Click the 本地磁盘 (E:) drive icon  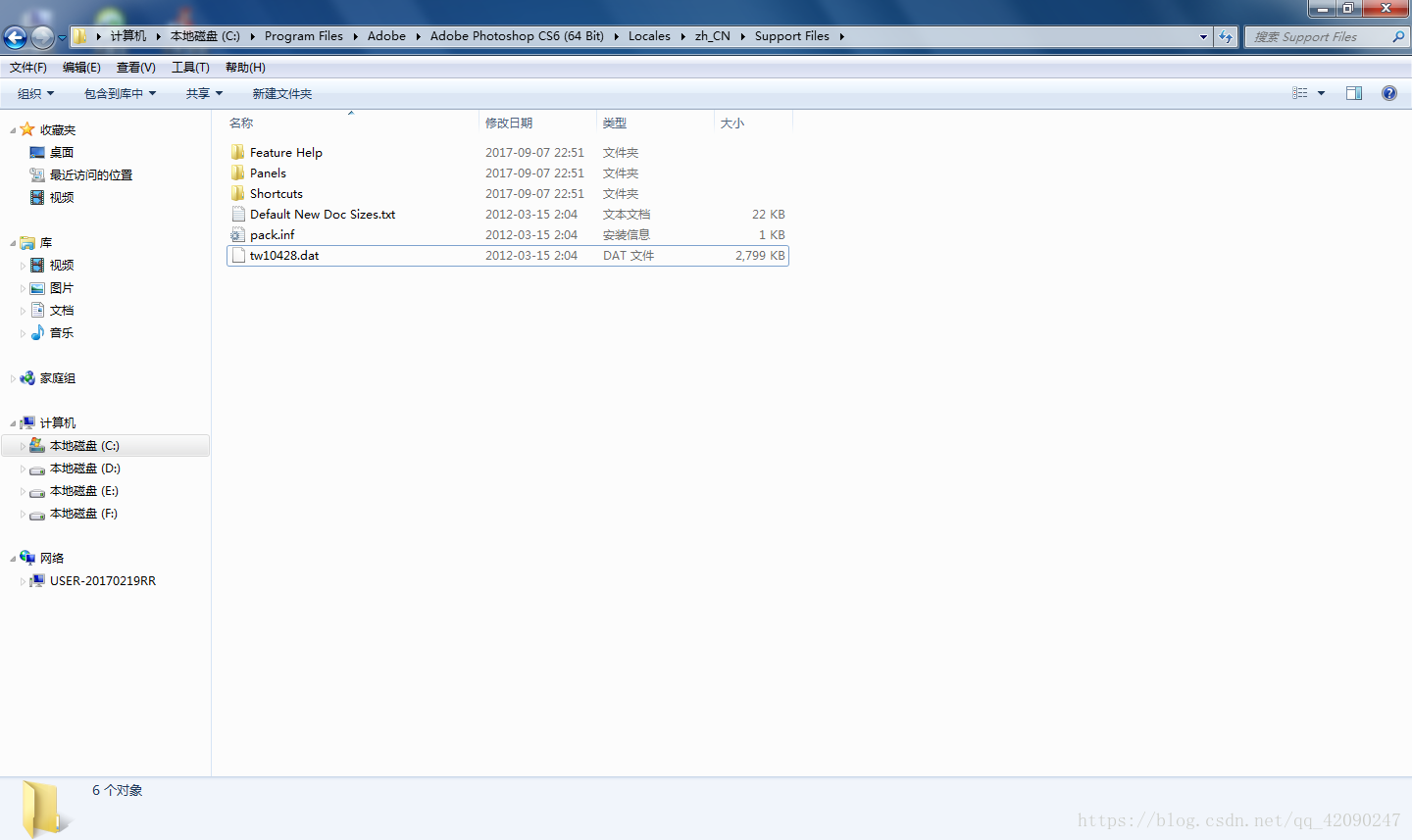[x=37, y=491]
